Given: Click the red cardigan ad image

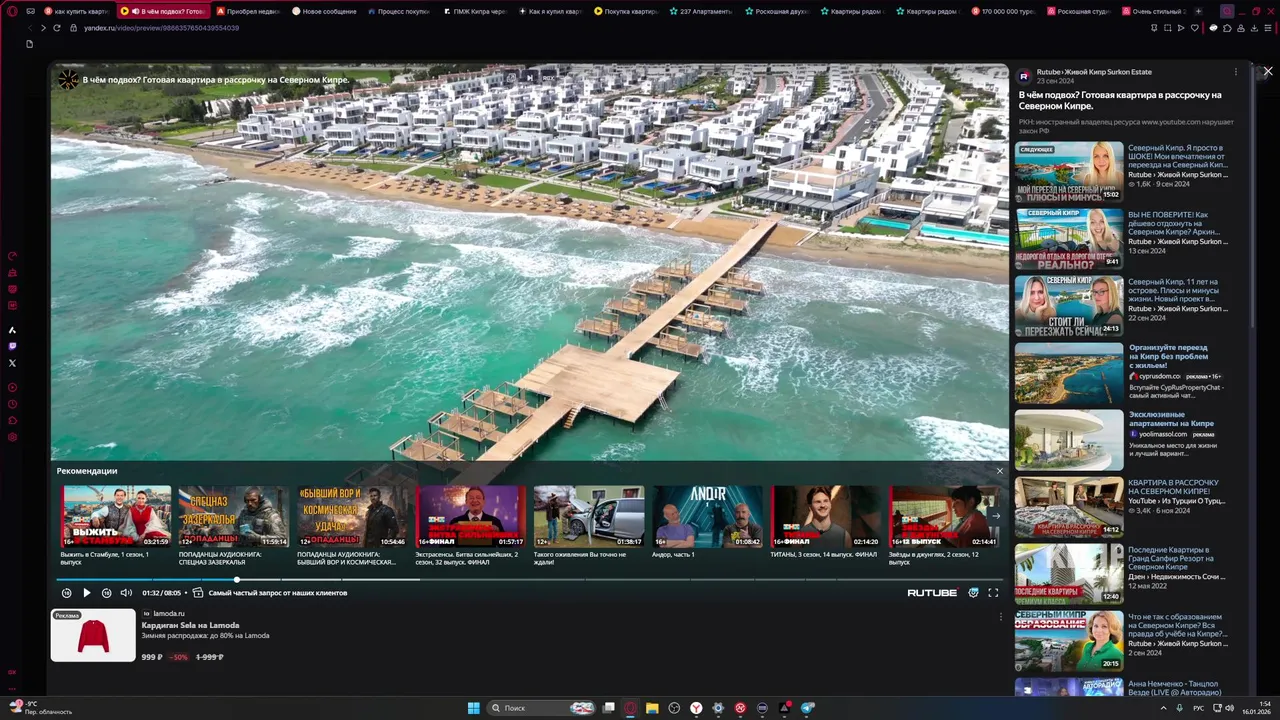Looking at the screenshot, I should click(93, 635).
